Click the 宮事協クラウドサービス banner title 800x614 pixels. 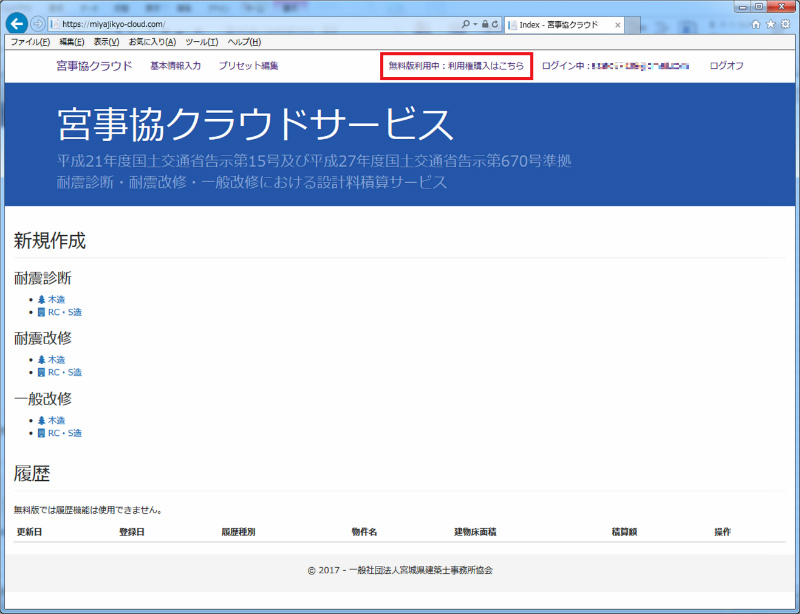click(x=255, y=124)
